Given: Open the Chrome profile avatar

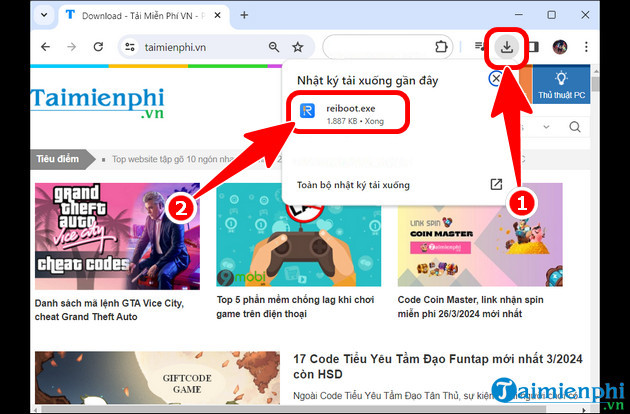Looking at the screenshot, I should pos(560,47).
